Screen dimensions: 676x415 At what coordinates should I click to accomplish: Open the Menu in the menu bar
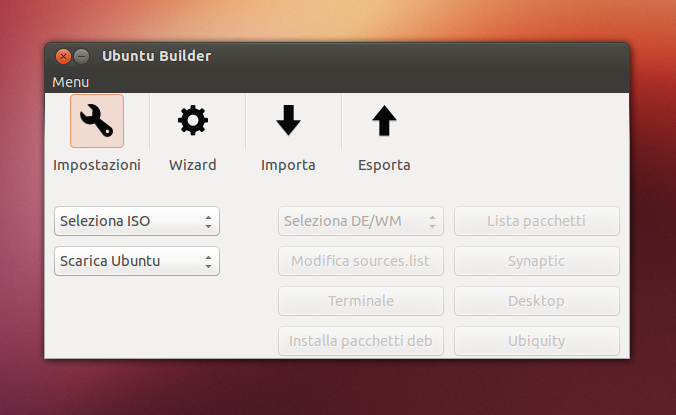(x=71, y=82)
